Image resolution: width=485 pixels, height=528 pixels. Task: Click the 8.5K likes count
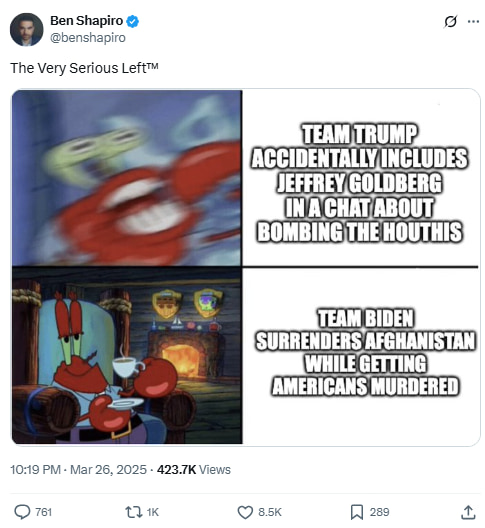(x=270, y=512)
